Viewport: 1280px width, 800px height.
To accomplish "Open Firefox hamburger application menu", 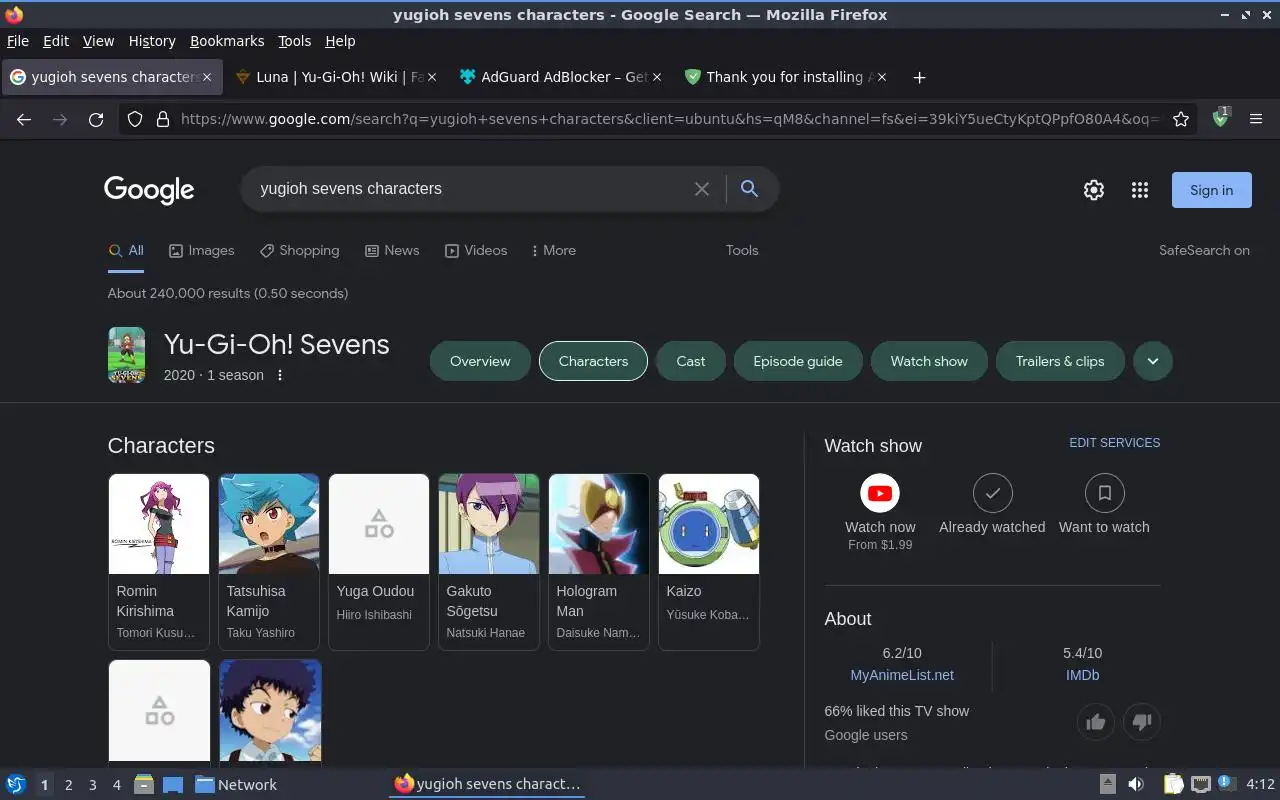I will click(1257, 119).
